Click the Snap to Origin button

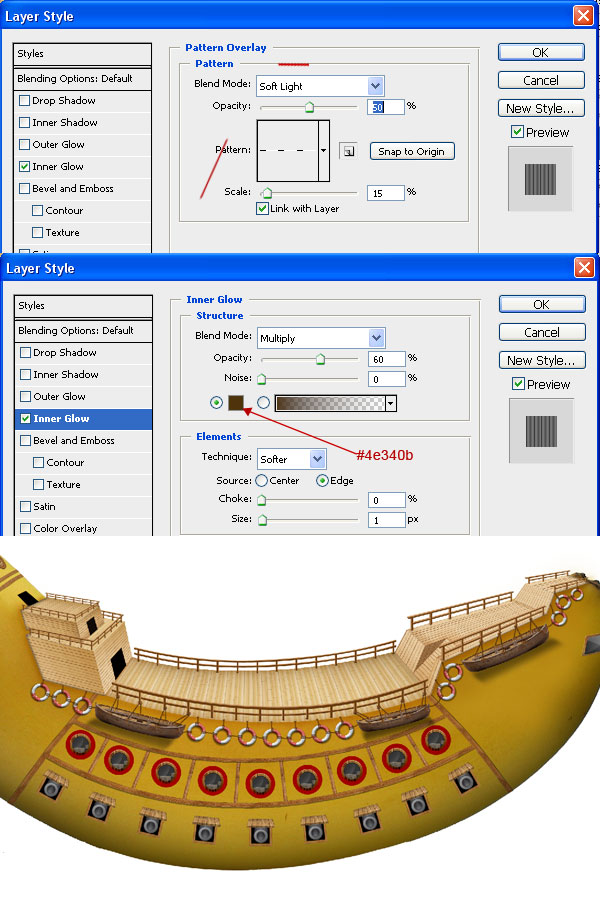[411, 151]
